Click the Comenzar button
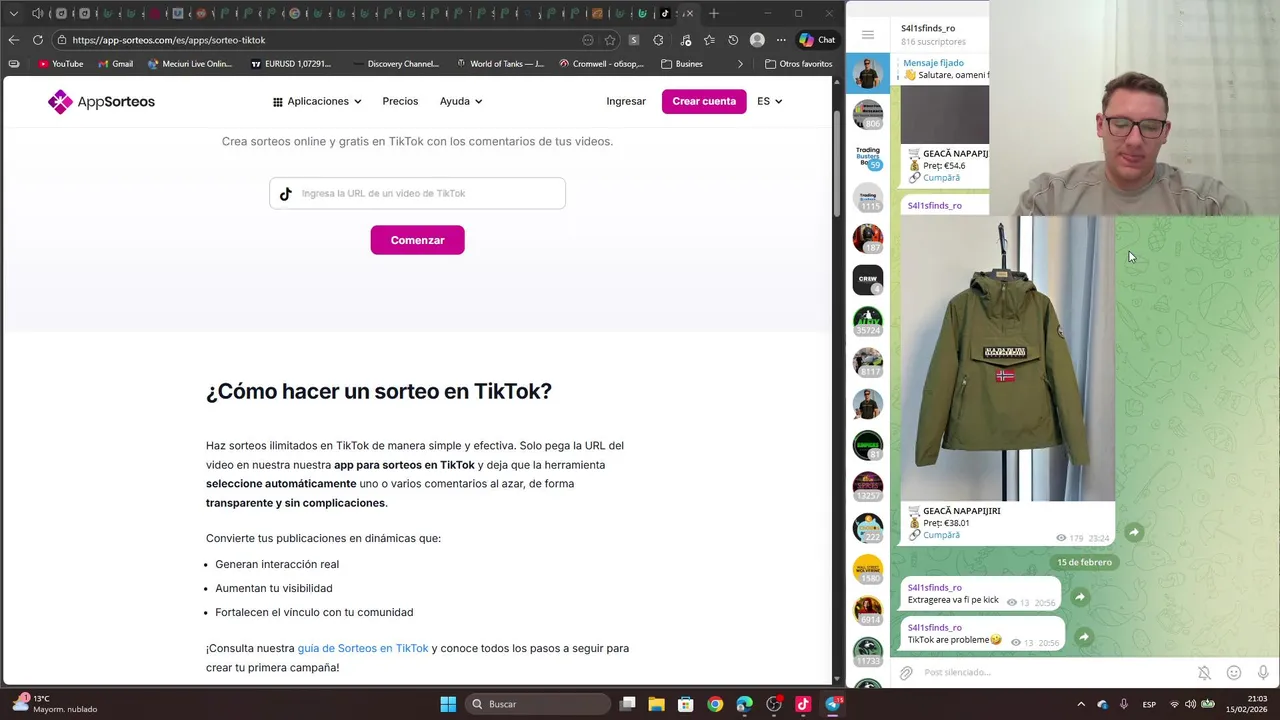This screenshot has height=720, width=1280. 417,240
